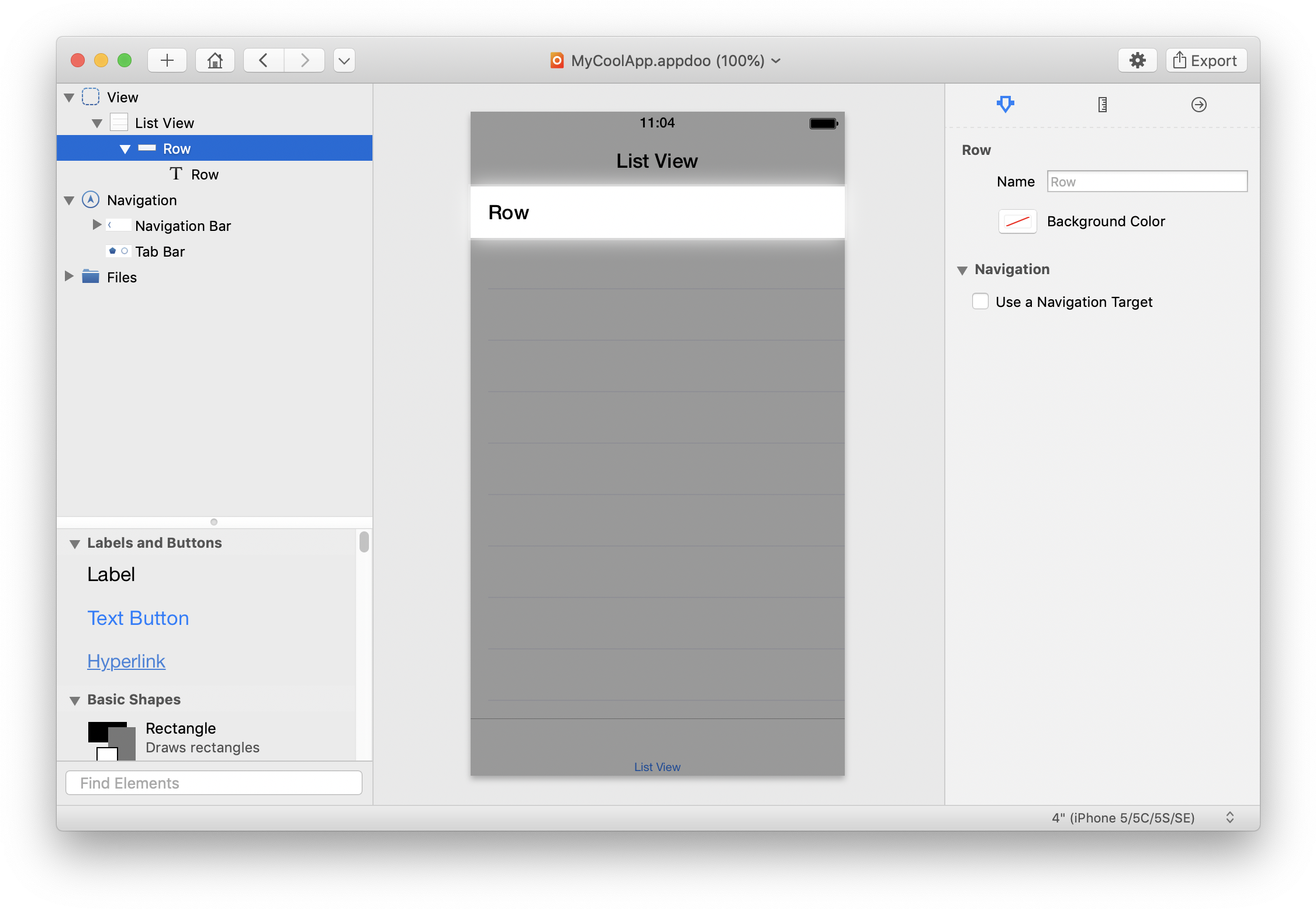Click the Navigation compass icon in tree
The image size is (1316, 909).
click(91, 200)
